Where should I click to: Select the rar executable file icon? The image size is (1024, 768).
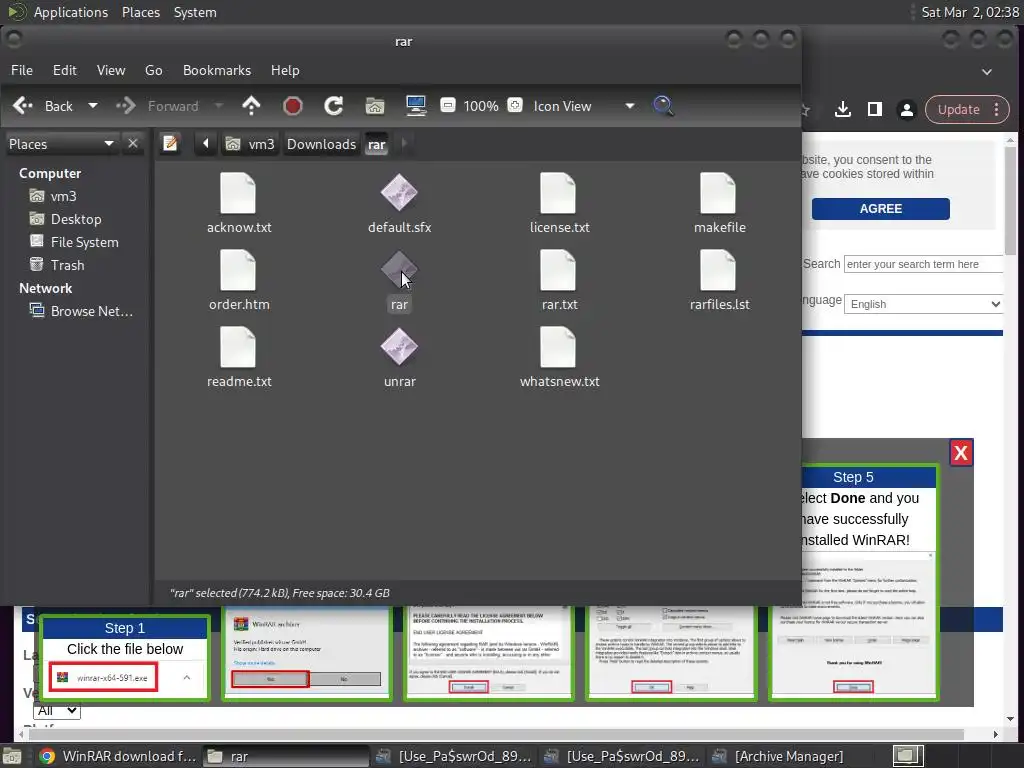click(x=399, y=270)
